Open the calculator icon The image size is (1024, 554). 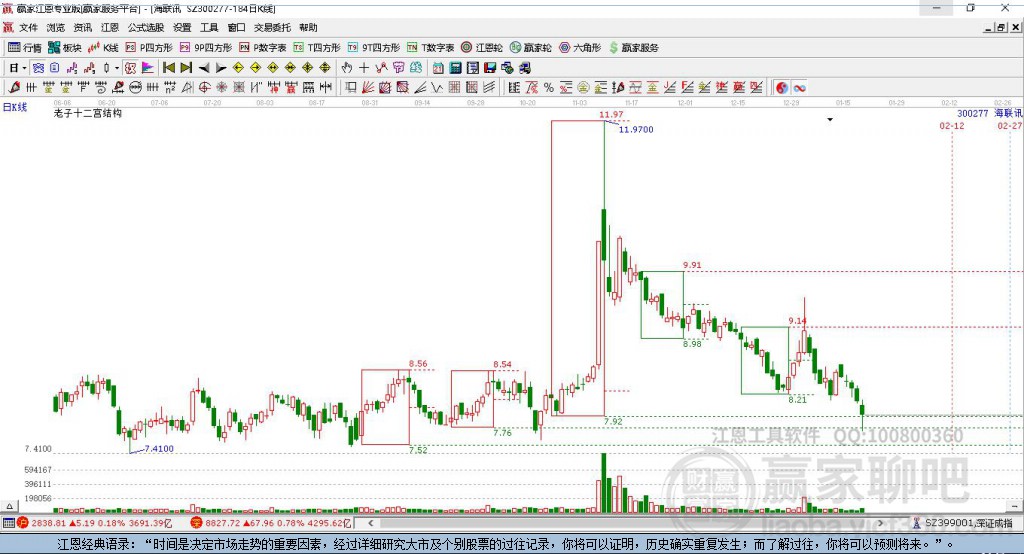click(x=455, y=68)
